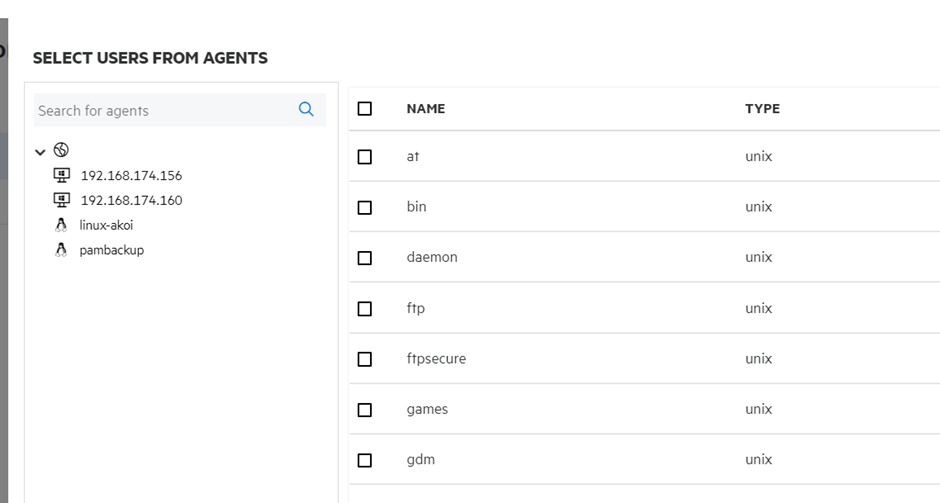The height and width of the screenshot is (503, 940).
Task: Mark the ftpsecure user checkbox
Action: (365, 359)
